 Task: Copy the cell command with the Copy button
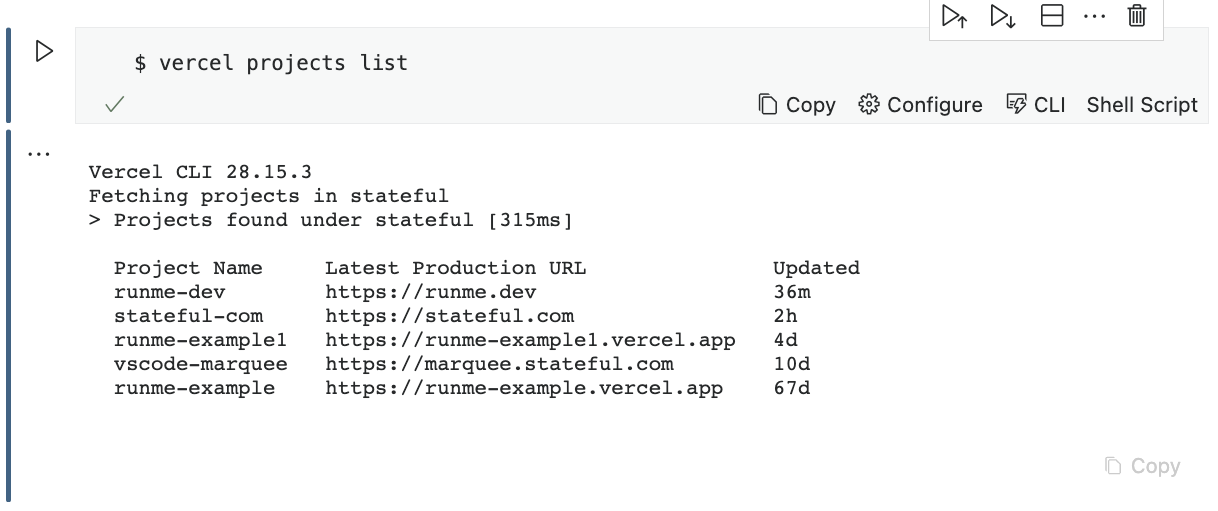[x=797, y=105]
